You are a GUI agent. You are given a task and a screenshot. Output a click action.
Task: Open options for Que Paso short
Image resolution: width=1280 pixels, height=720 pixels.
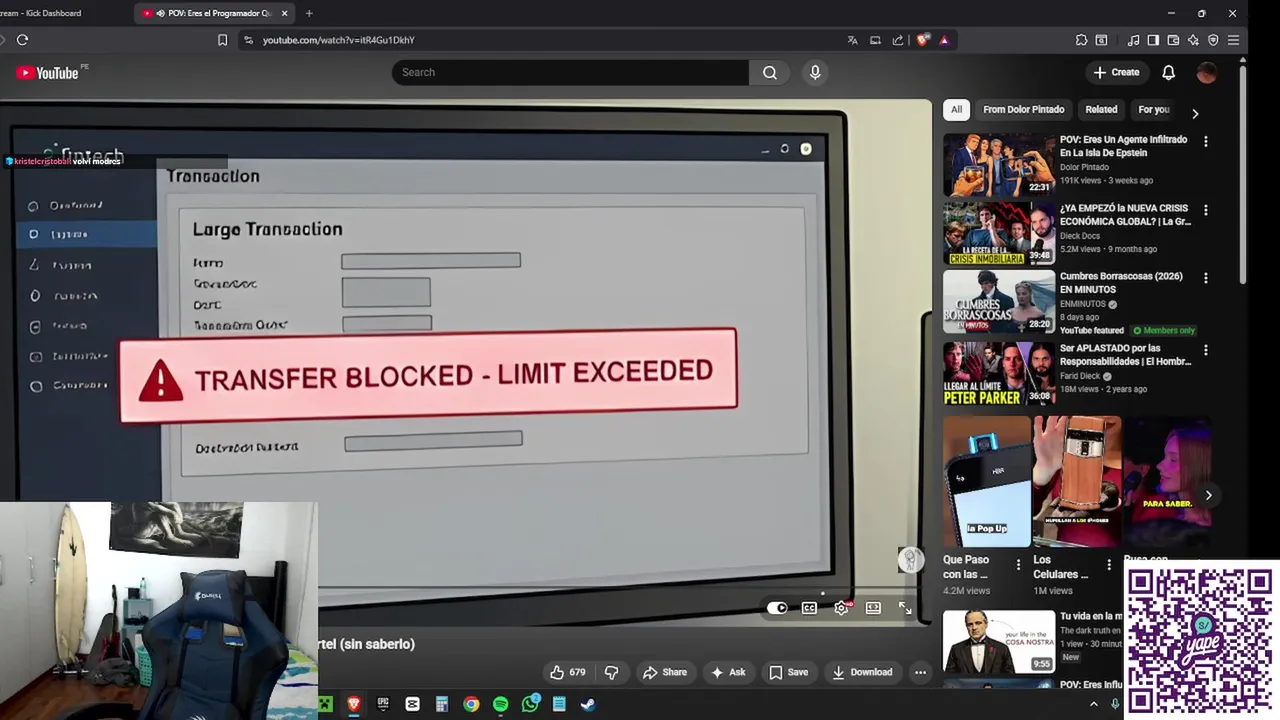[x=1018, y=565]
